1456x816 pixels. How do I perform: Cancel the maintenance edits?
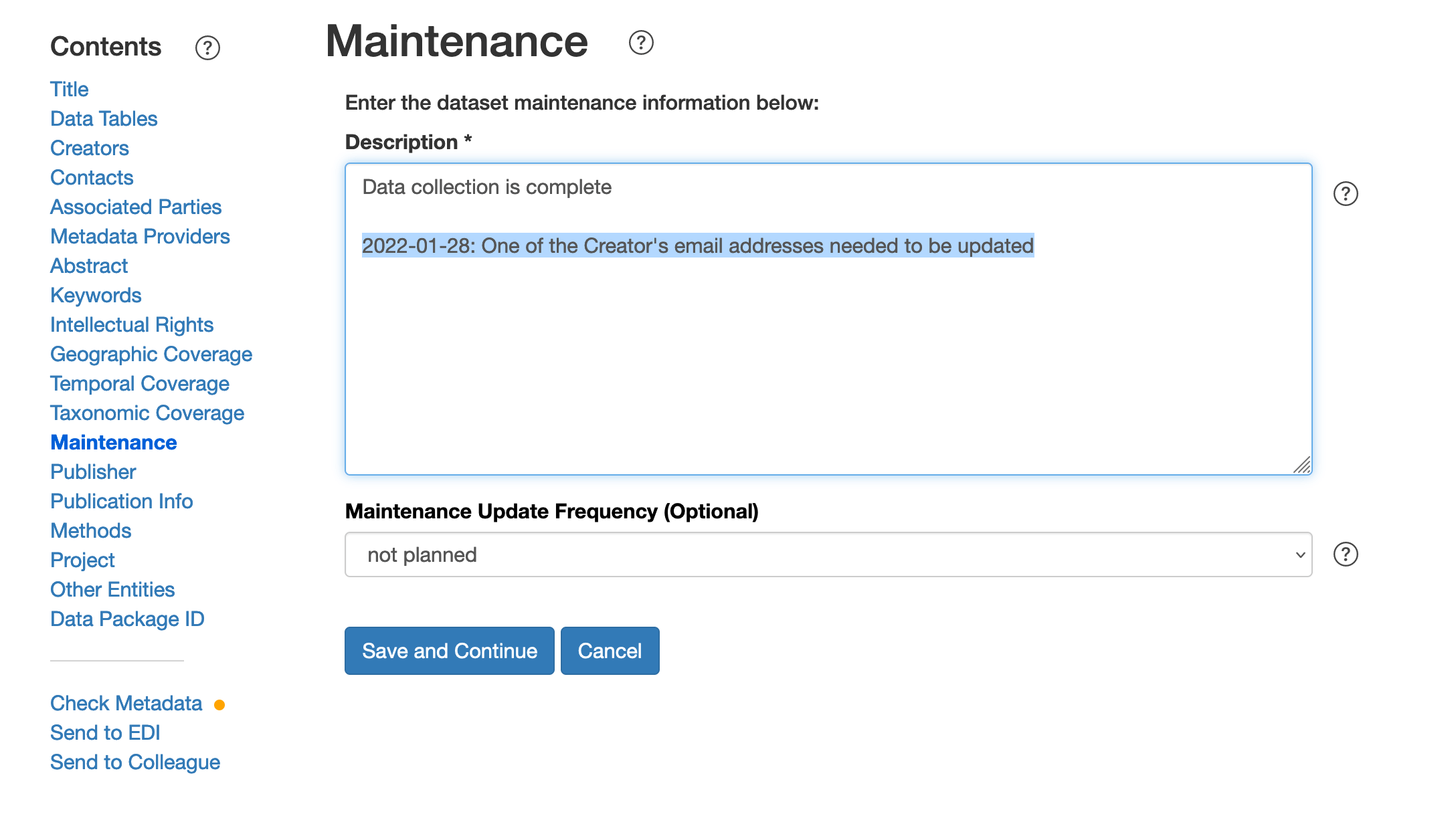610,651
